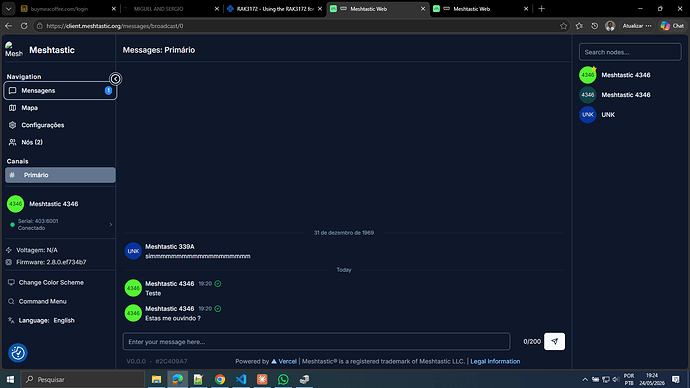
Task: Open the Copilot Chat button
Action: 672,26
